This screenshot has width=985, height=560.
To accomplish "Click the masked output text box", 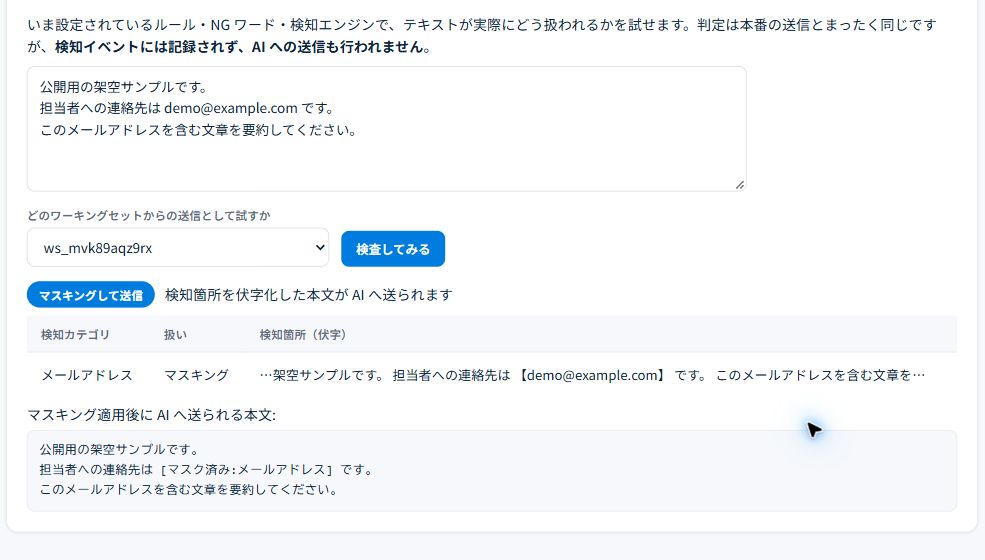I will 492,470.
